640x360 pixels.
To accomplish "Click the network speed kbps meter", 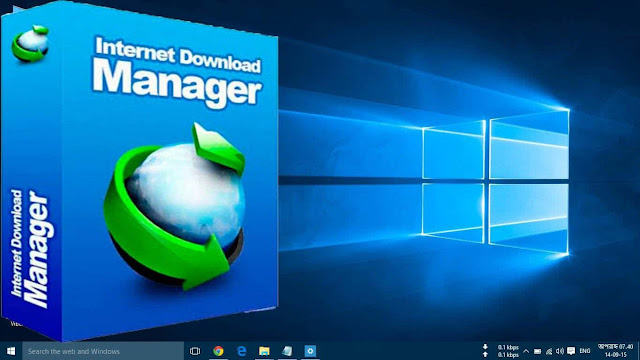I will click(508, 351).
